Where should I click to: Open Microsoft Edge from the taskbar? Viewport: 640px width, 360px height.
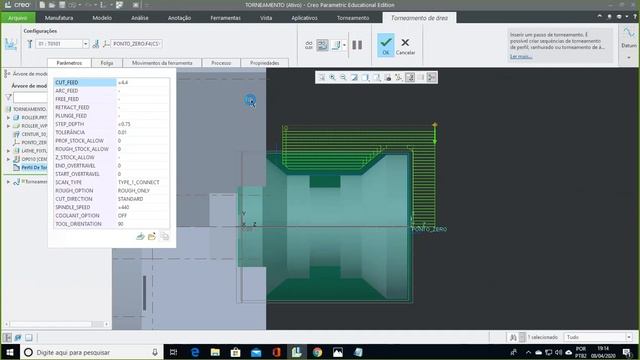coord(195,352)
